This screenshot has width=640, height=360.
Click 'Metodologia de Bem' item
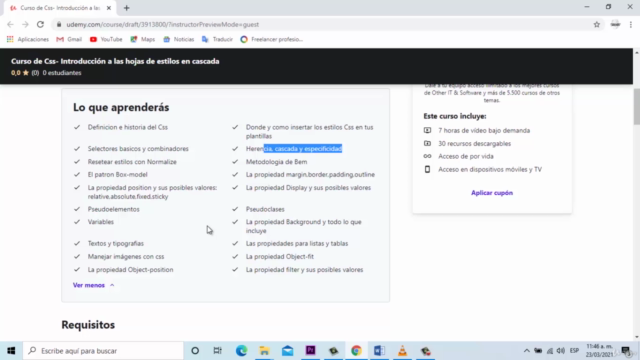tap(276, 162)
